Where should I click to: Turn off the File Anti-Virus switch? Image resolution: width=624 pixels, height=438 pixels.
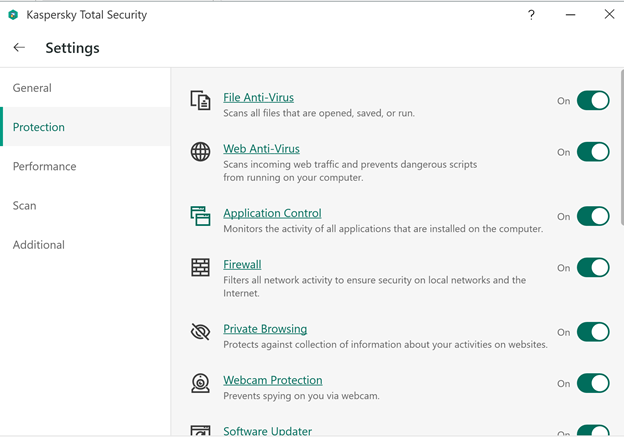pyautogui.click(x=593, y=100)
